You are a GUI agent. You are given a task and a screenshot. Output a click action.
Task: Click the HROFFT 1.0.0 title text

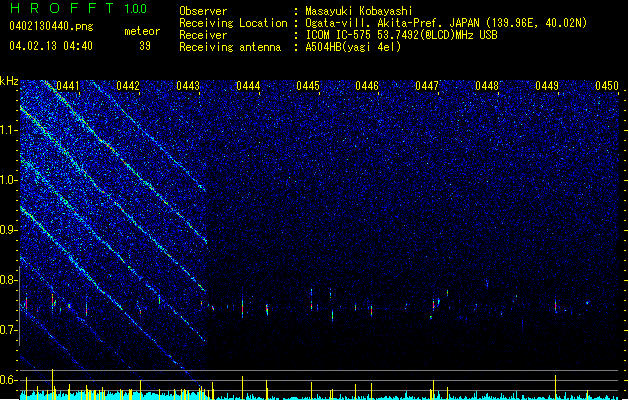click(x=78, y=8)
